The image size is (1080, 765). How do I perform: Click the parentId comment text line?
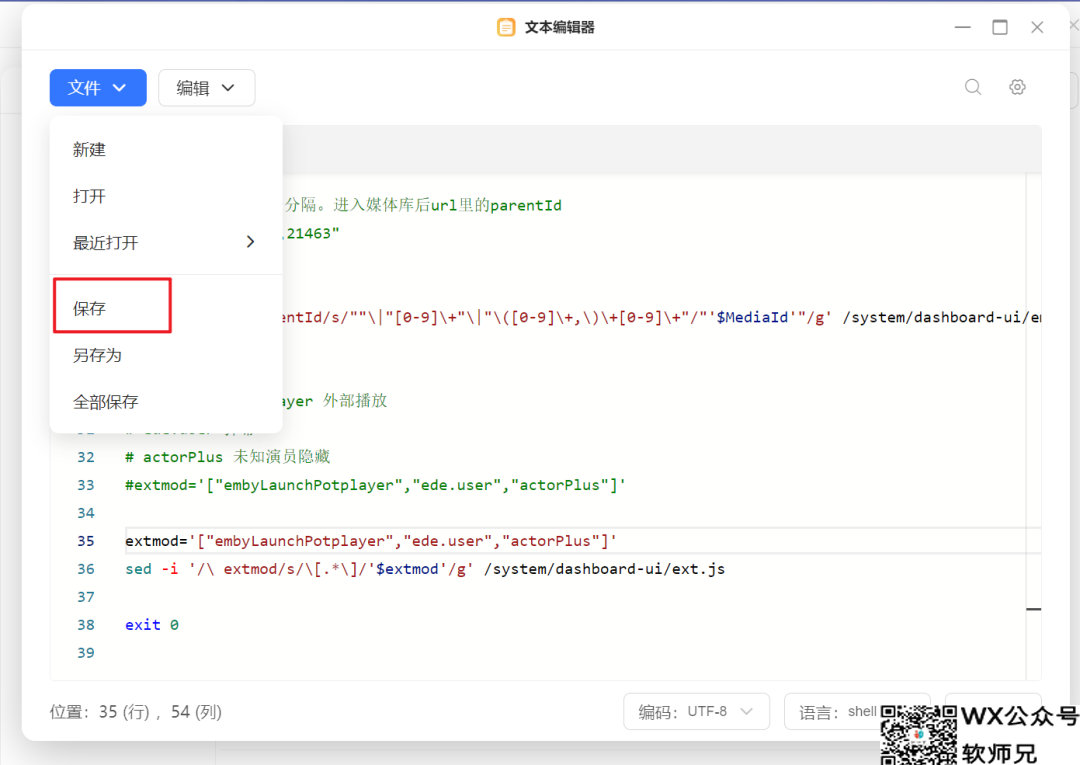tap(423, 205)
